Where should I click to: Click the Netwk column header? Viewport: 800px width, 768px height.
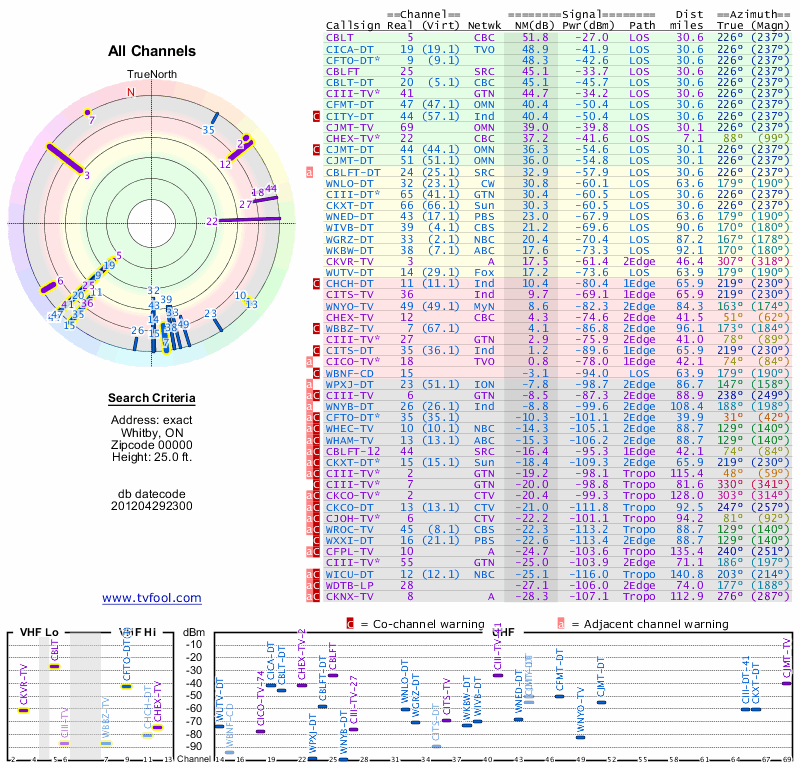[x=484, y=26]
